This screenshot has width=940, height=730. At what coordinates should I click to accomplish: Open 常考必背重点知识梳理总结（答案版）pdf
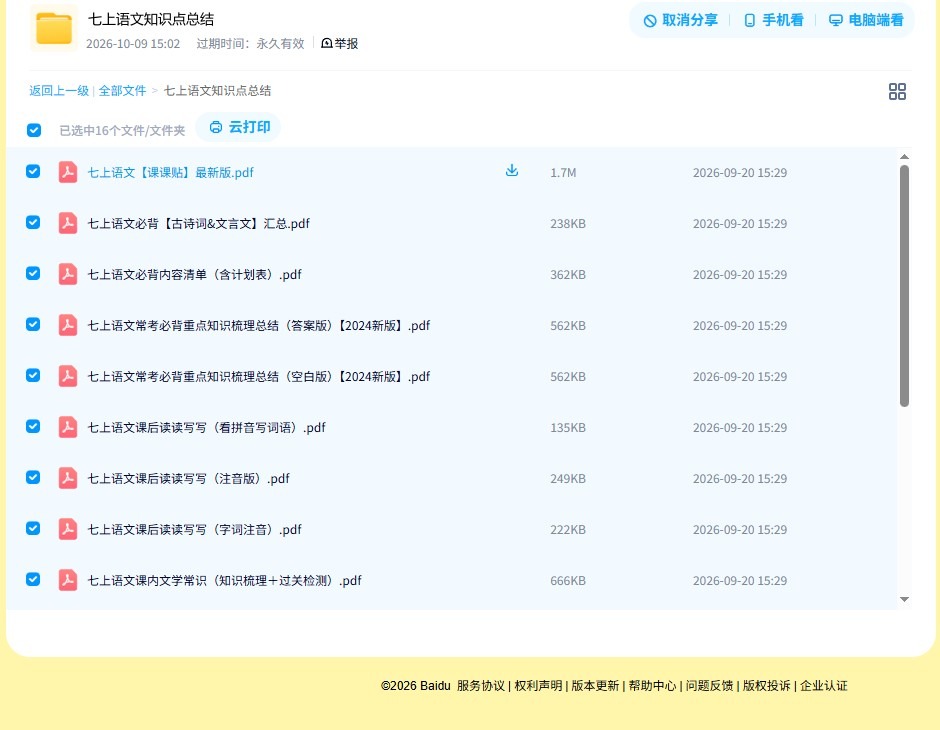(259, 325)
